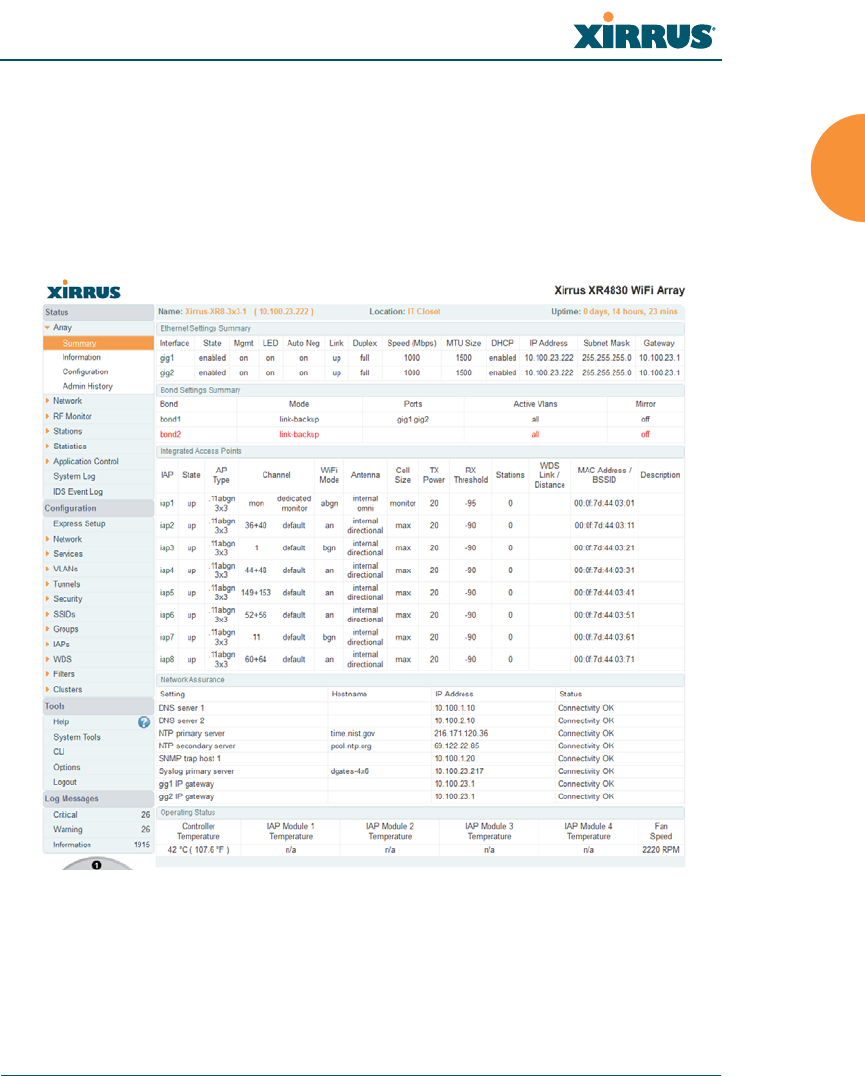Open Admin History page
The image size is (865, 1076).
(x=87, y=386)
